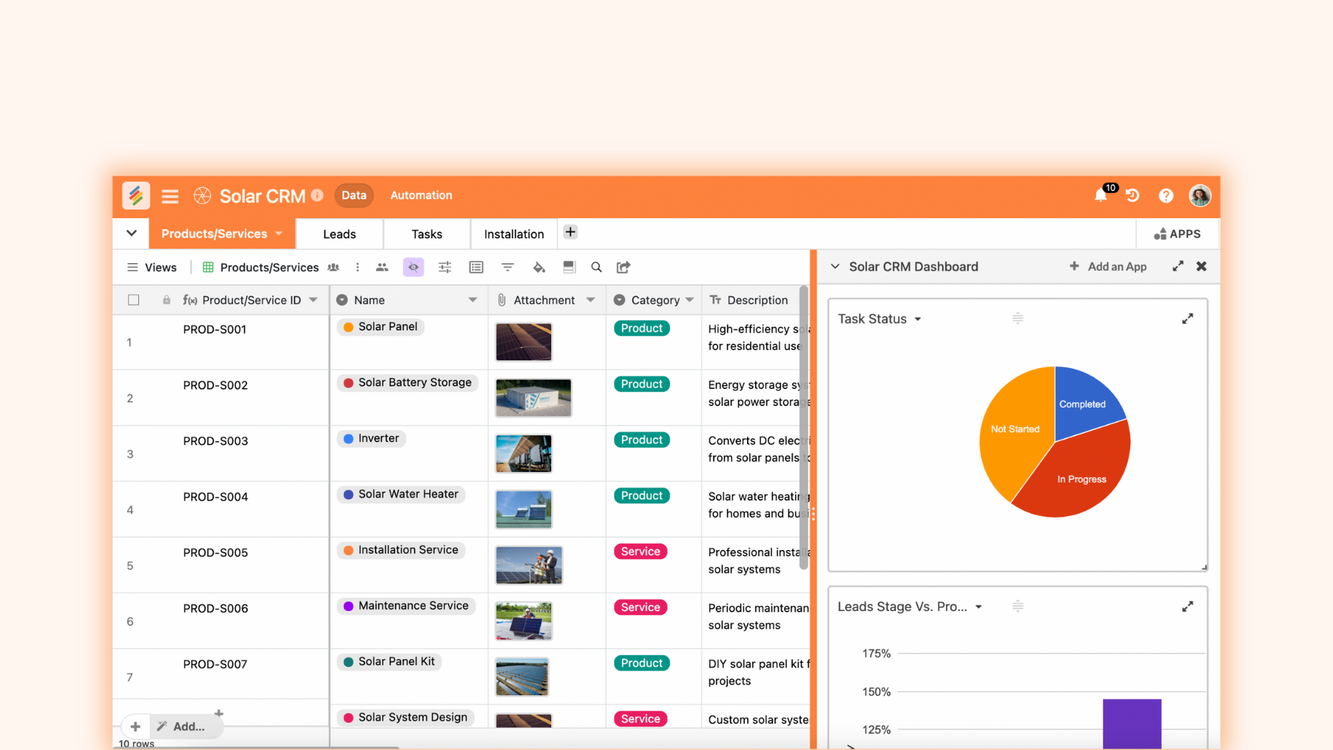Open the revision history icon

tap(1133, 196)
